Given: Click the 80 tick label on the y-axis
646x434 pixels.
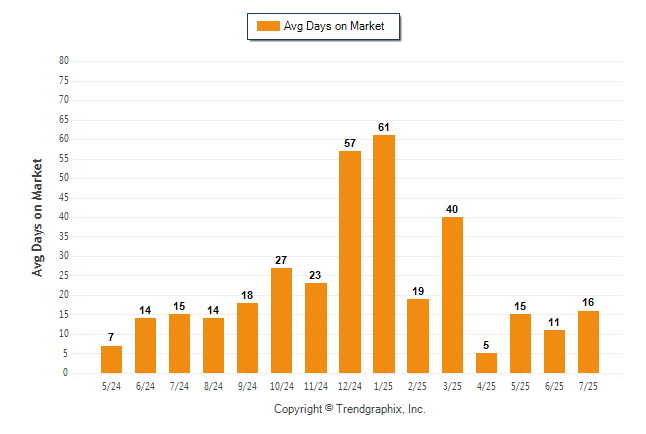Looking at the screenshot, I should pos(64,61).
